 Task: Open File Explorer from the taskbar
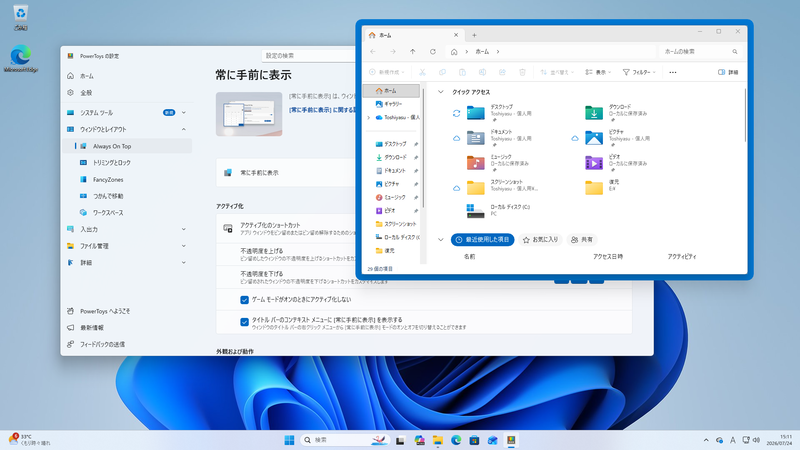coord(438,440)
